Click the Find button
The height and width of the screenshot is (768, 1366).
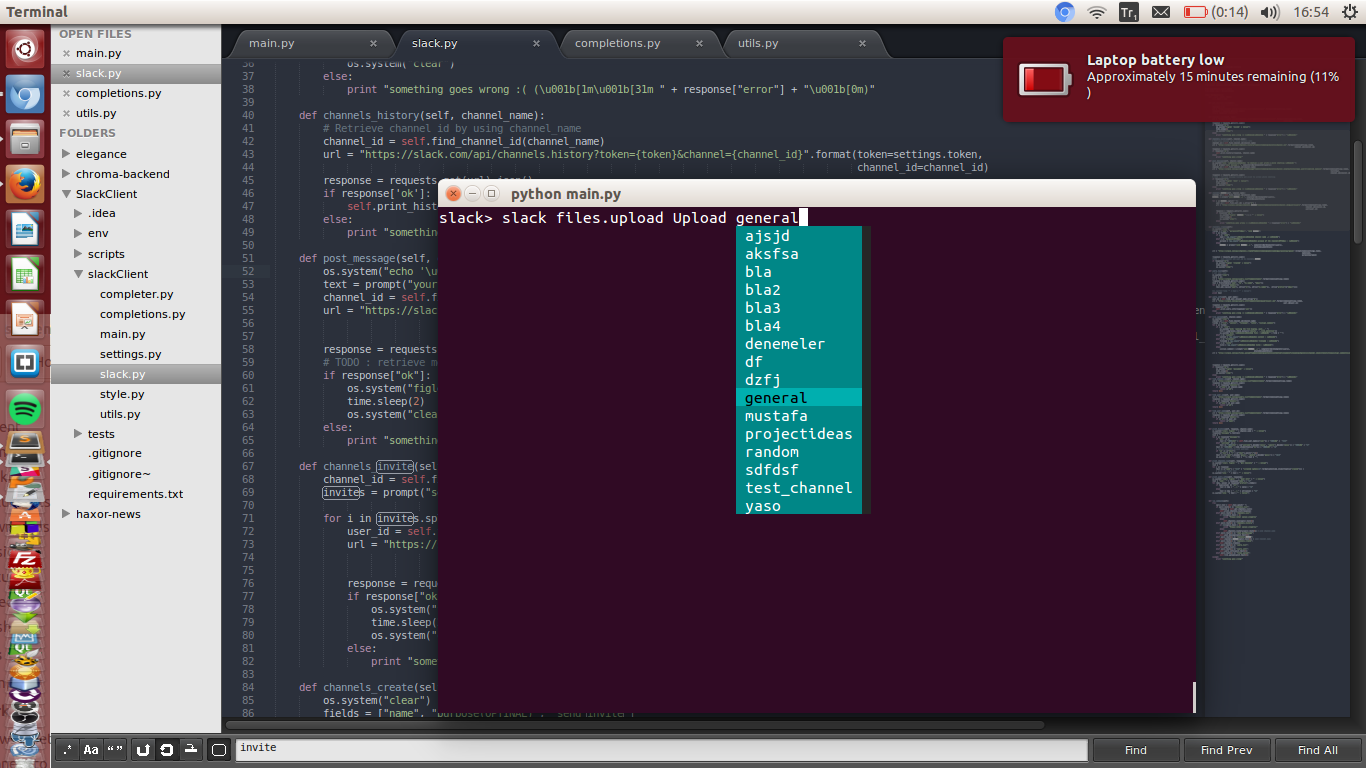tap(1136, 750)
